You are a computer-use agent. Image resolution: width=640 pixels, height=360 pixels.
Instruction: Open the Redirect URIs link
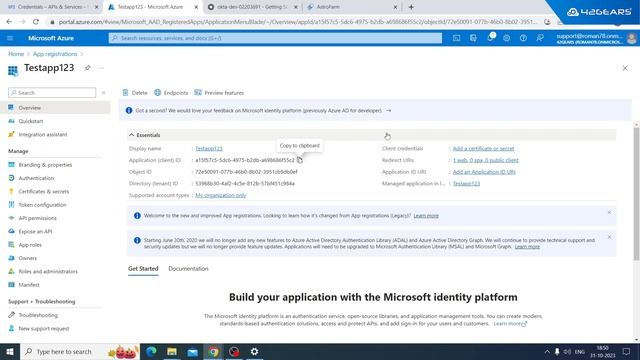(486, 160)
